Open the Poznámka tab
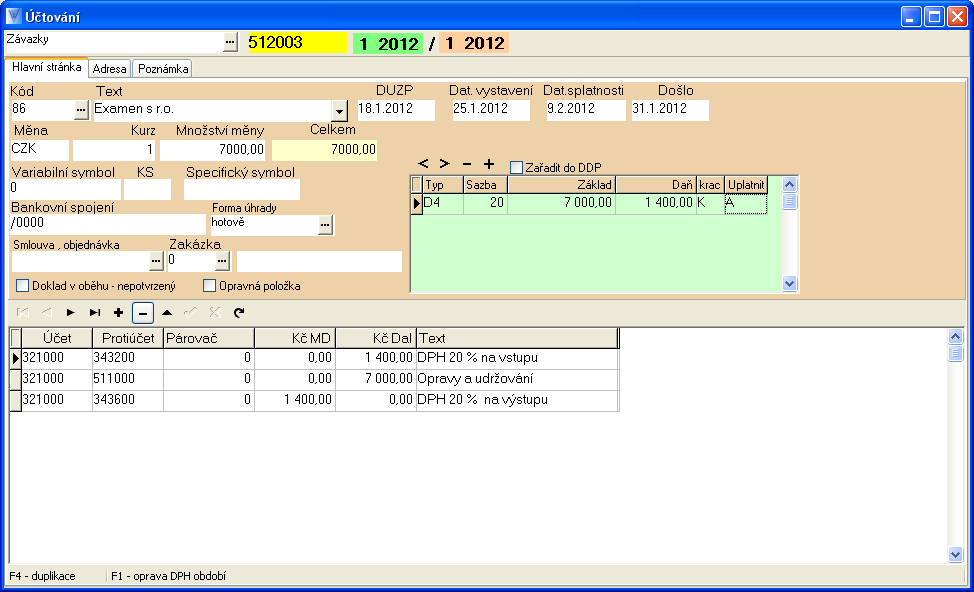Screen dimensions: 974x592 (x=163, y=69)
